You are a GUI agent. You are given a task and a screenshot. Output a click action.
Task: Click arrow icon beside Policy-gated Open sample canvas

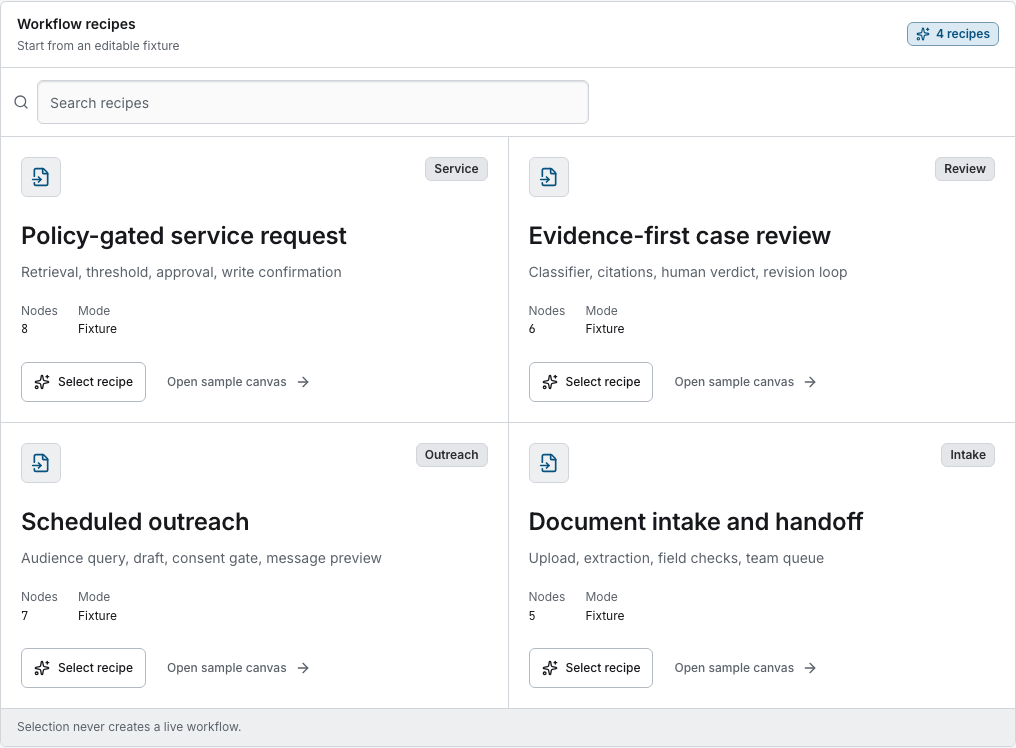[303, 382]
